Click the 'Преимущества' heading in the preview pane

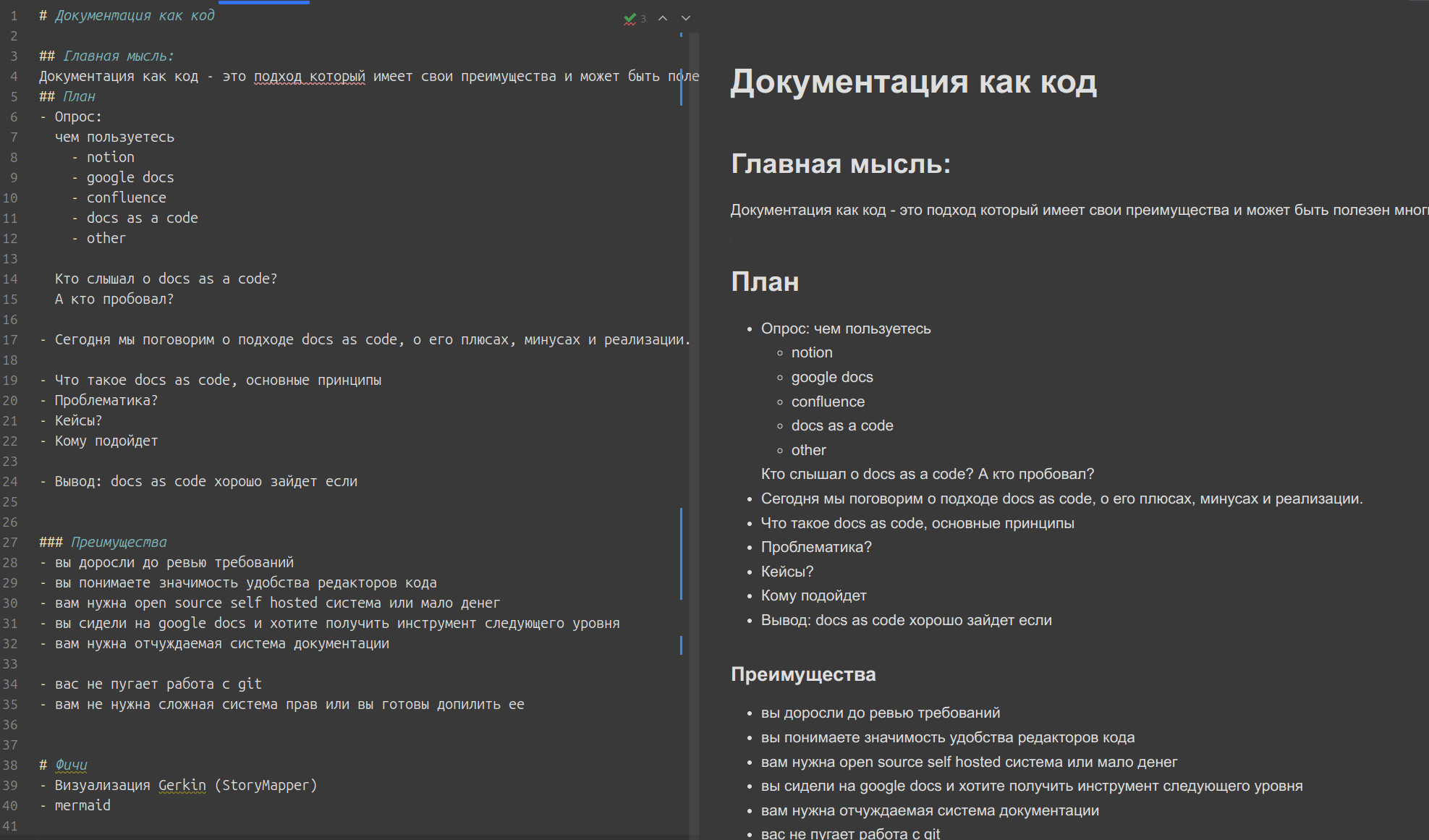click(803, 674)
